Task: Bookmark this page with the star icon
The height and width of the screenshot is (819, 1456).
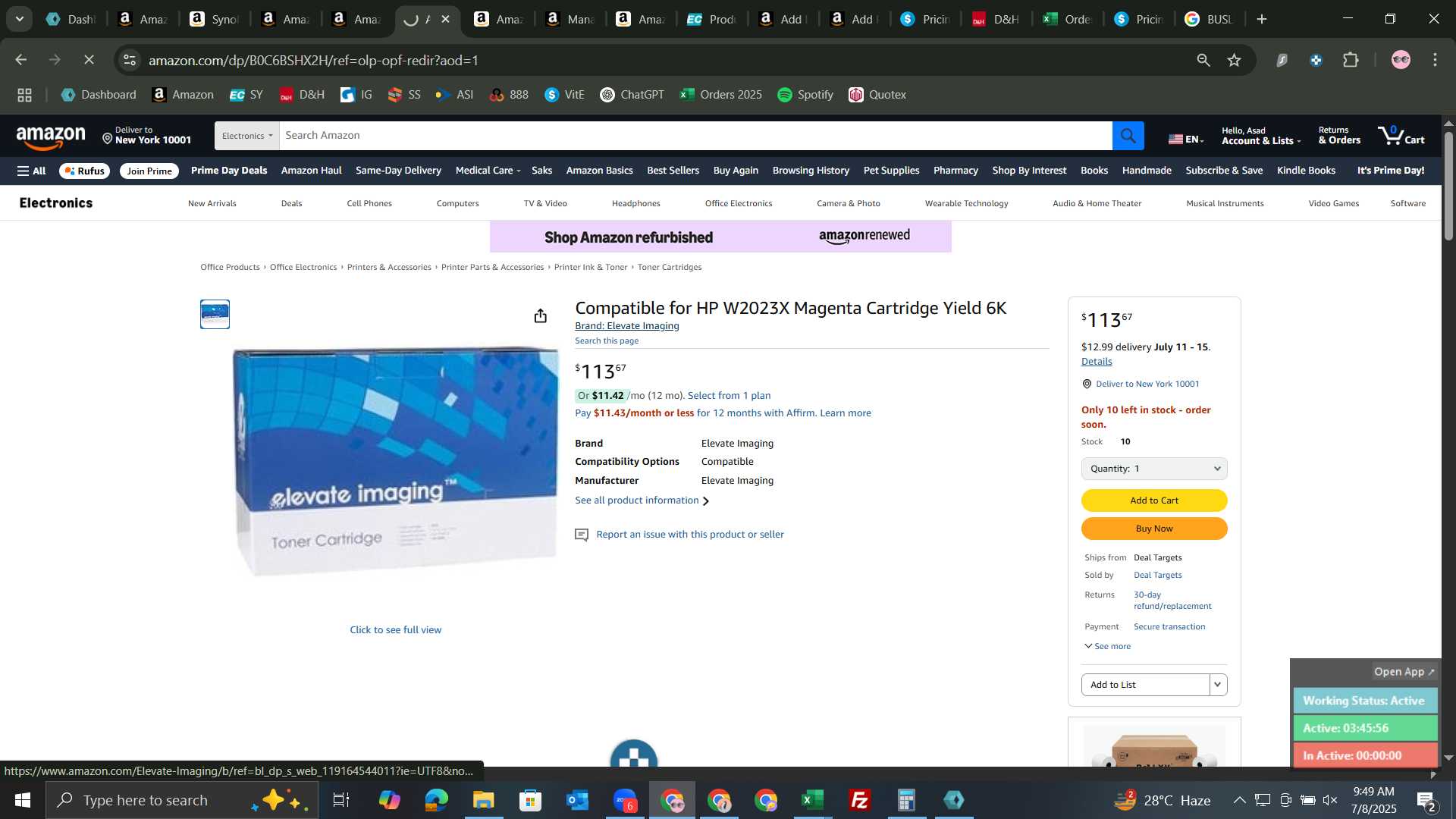Action: [1235, 60]
